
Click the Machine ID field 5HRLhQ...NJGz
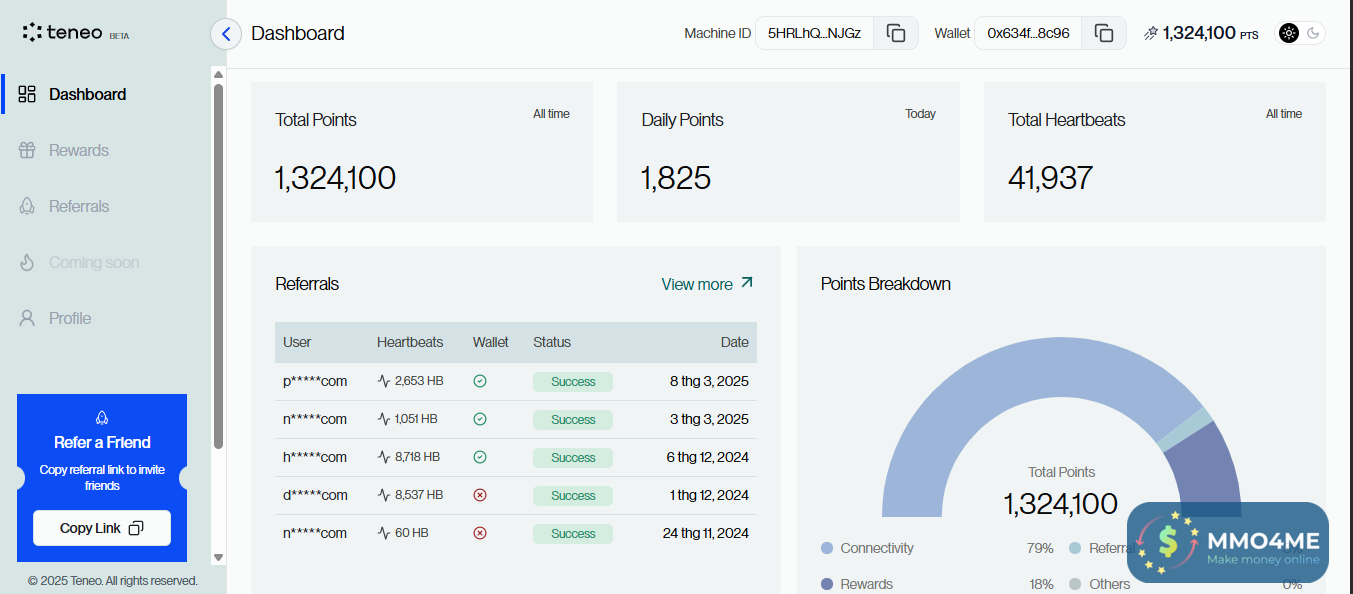coord(814,33)
